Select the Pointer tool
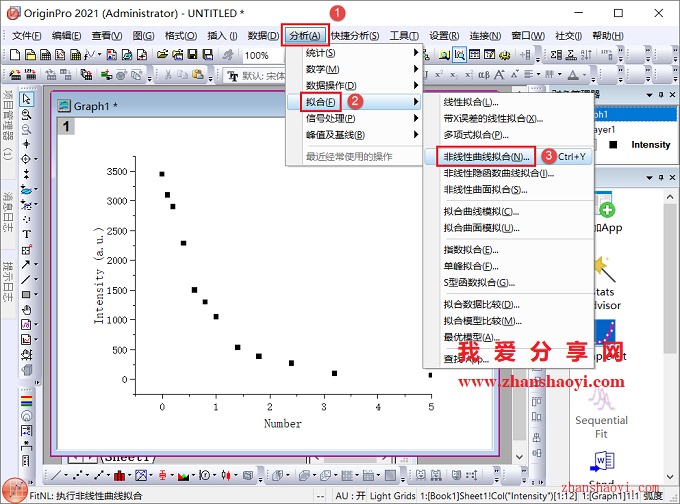 point(26,99)
